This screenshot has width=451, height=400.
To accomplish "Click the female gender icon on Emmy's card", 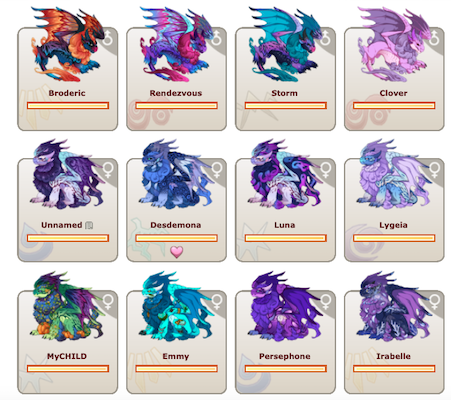I will point(217,302).
